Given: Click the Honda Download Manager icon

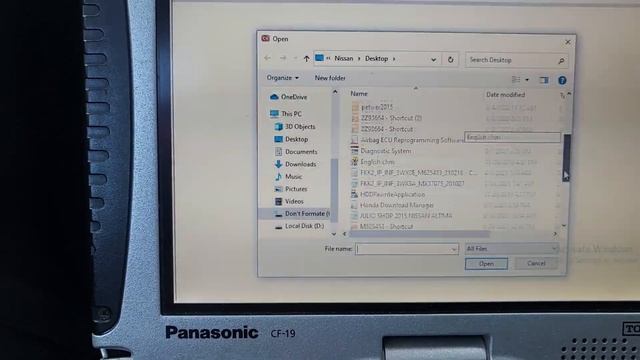Looking at the screenshot, I should tap(354, 205).
